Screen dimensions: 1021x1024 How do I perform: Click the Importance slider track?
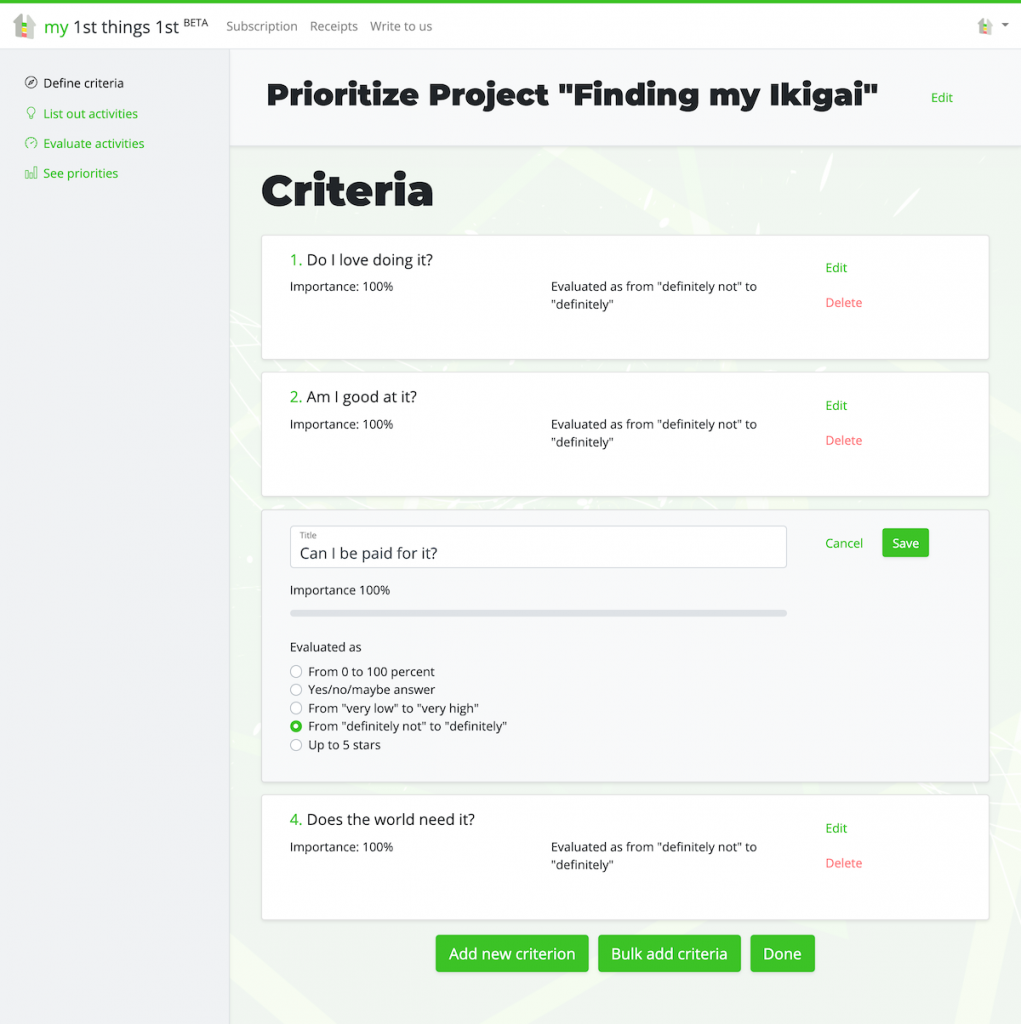tap(538, 613)
